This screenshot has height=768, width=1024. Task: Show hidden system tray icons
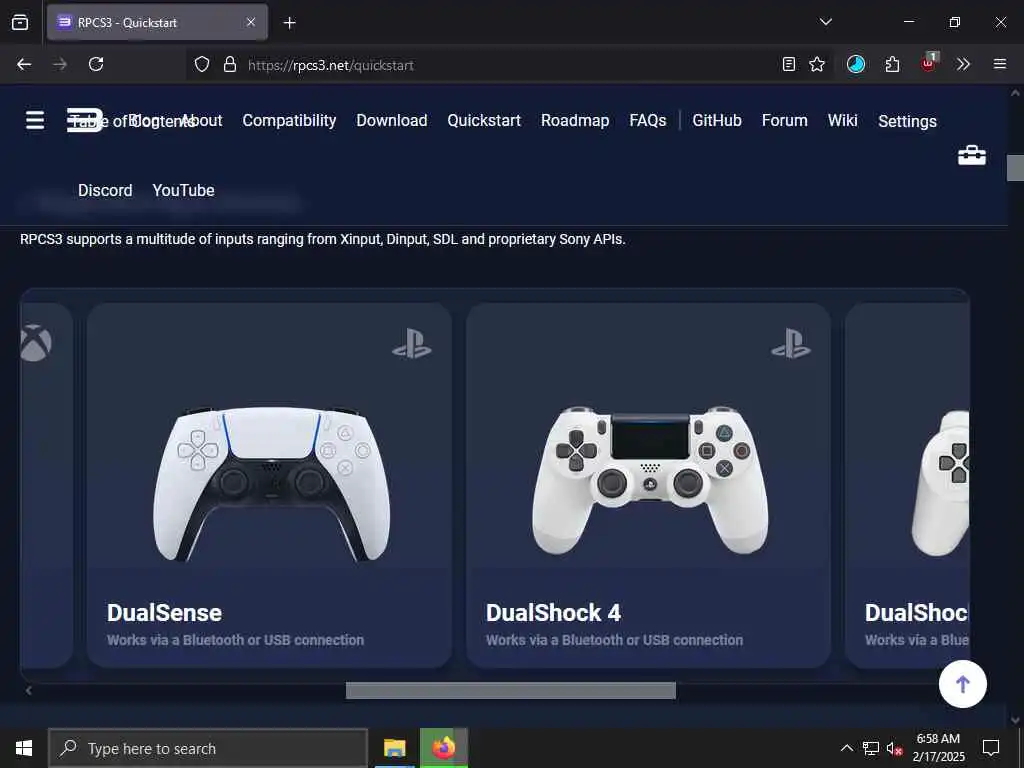(846, 748)
